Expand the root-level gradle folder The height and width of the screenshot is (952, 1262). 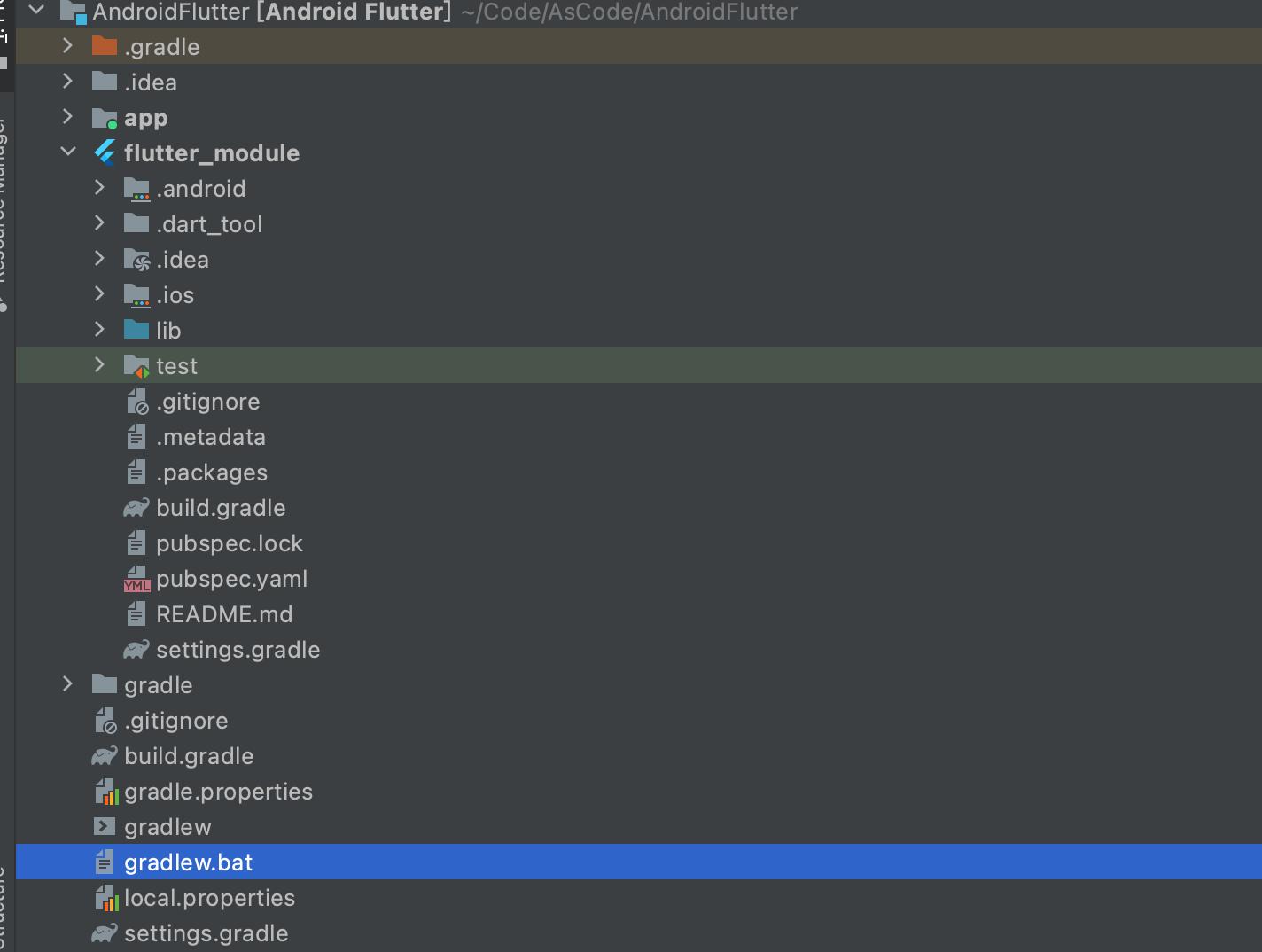tap(67, 684)
